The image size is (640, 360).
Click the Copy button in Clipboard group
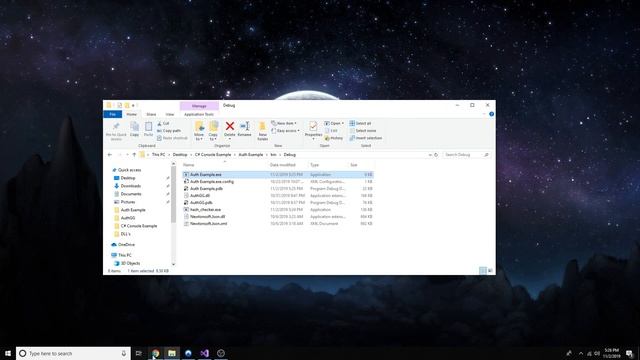pyautogui.click(x=134, y=129)
